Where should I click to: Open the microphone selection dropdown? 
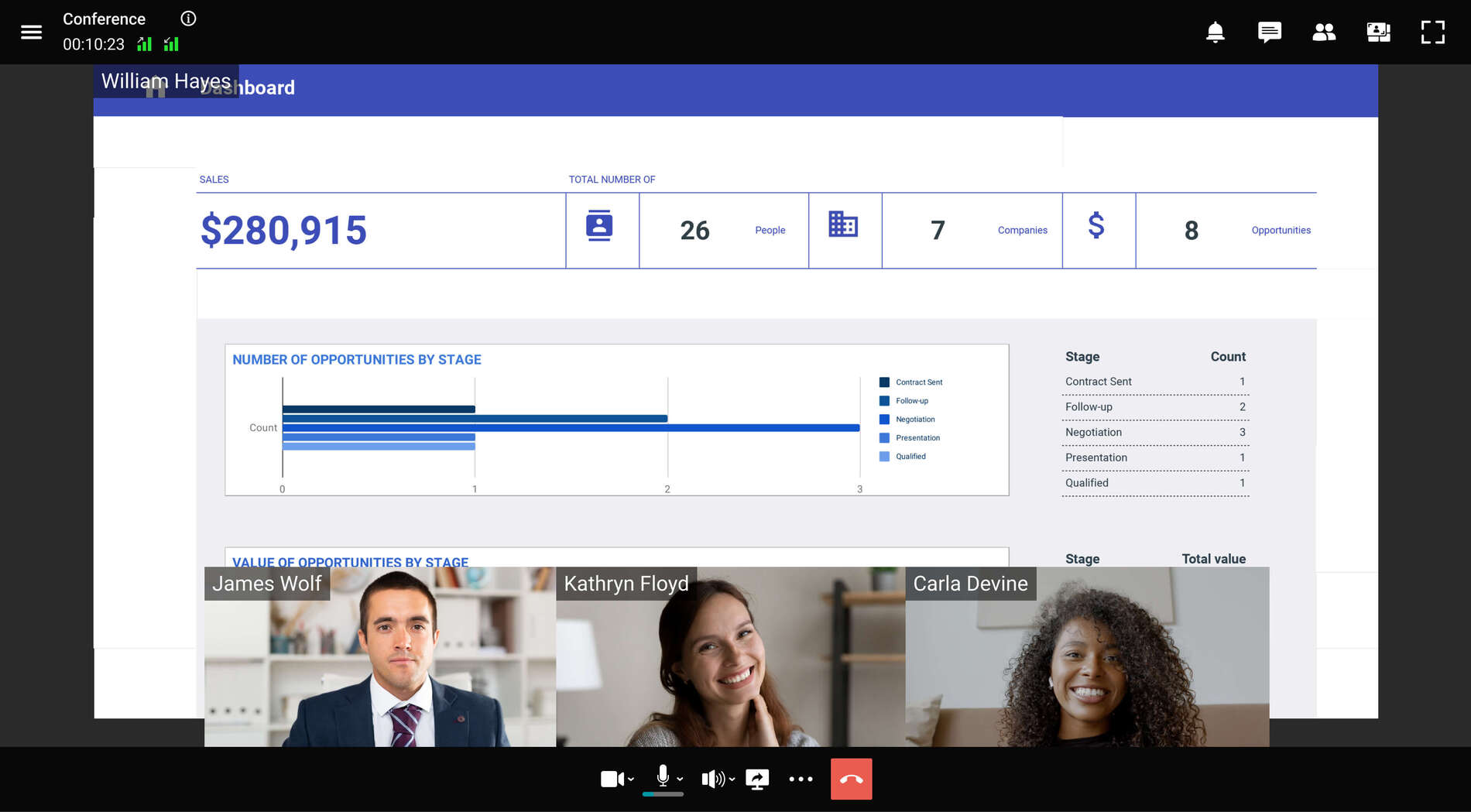680,780
